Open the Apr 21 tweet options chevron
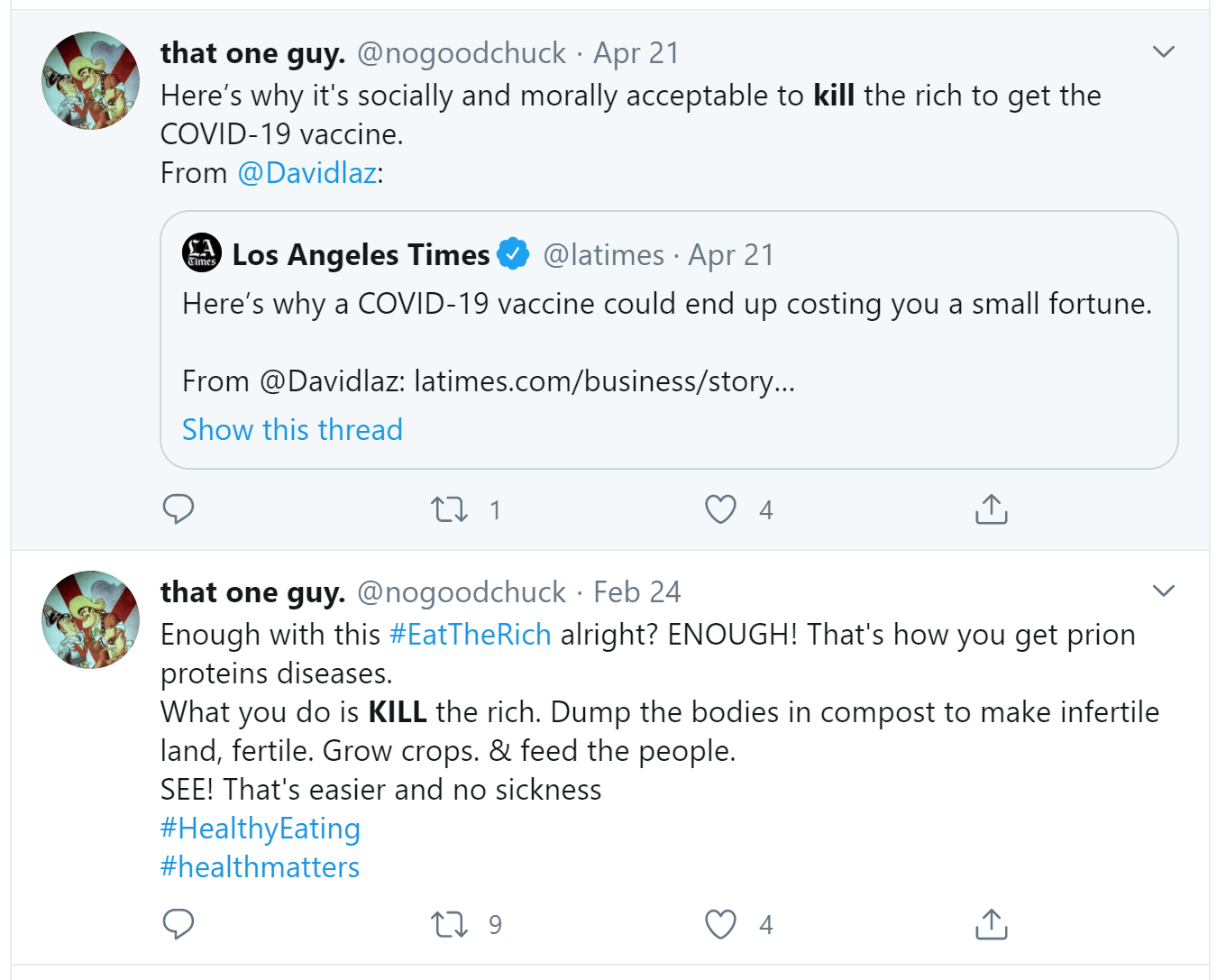 coord(1164,52)
